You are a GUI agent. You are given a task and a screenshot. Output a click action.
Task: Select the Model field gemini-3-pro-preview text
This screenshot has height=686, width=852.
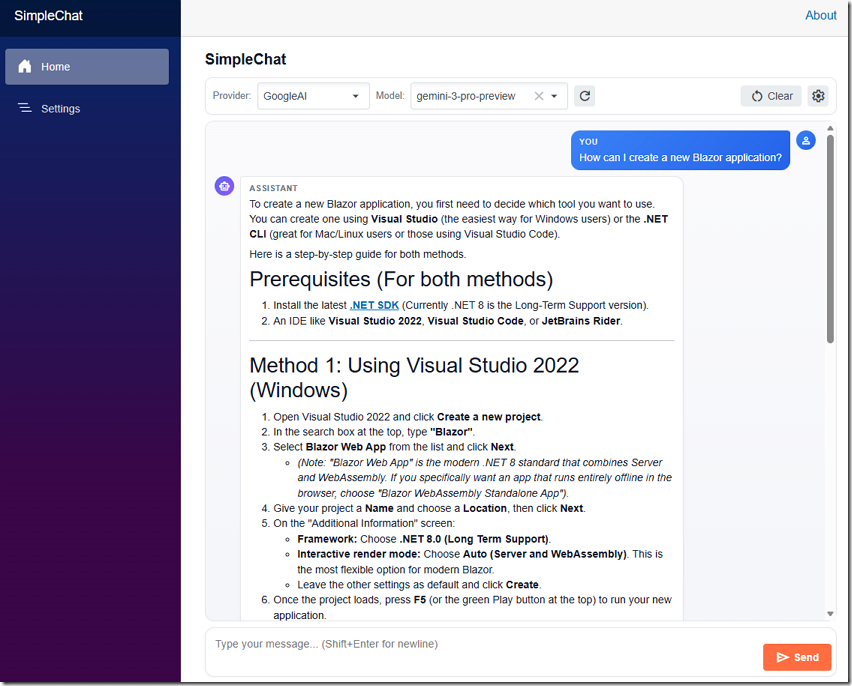tap(466, 96)
